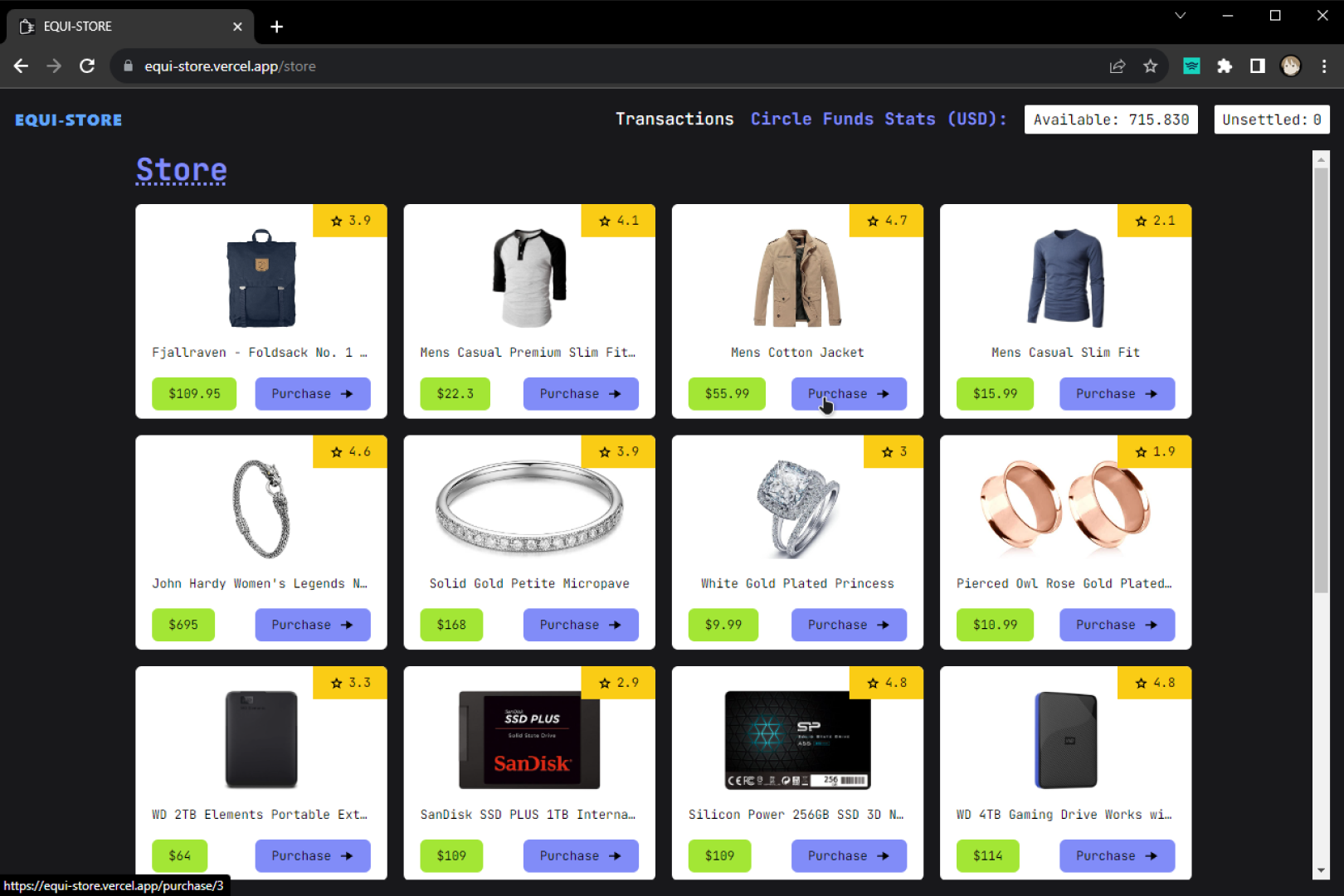View site info lock icon

click(x=128, y=66)
